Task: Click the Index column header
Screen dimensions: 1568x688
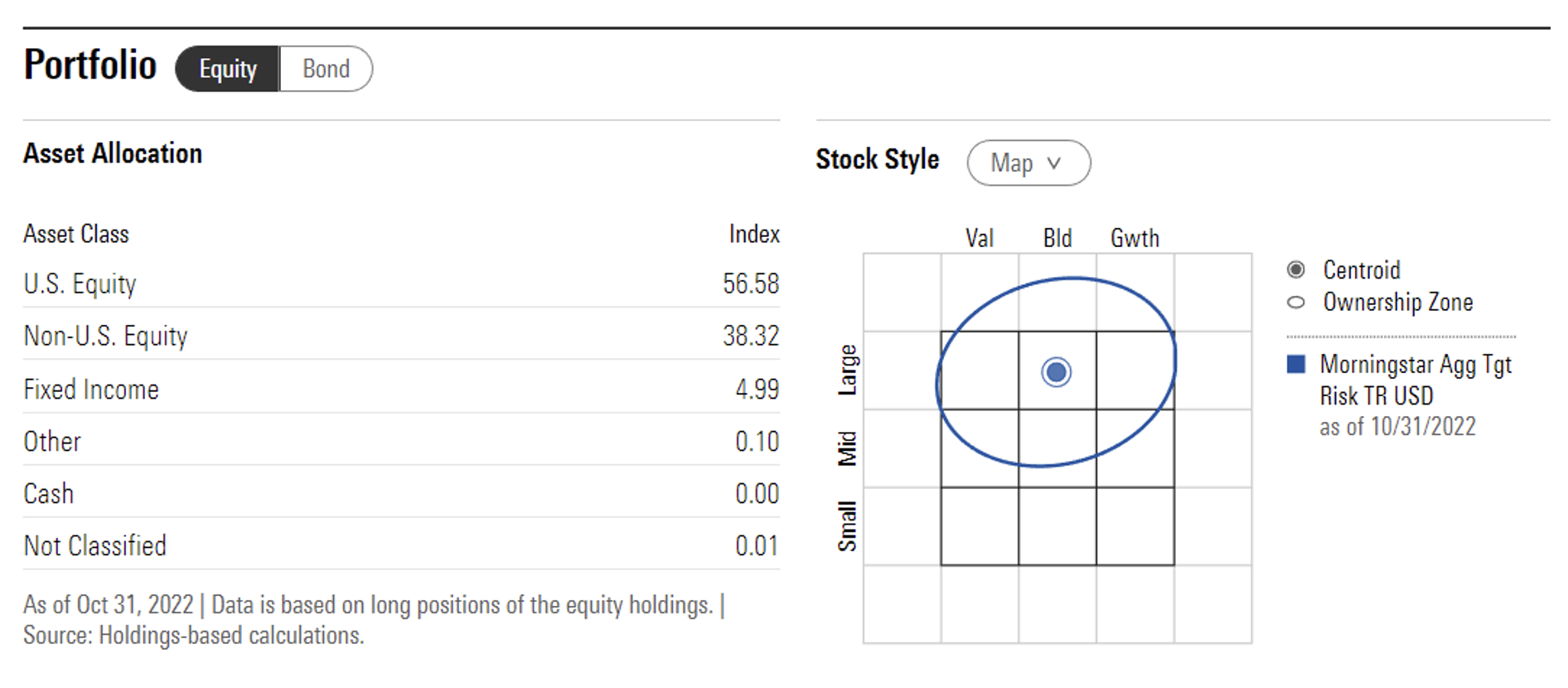Action: pyautogui.click(x=753, y=234)
